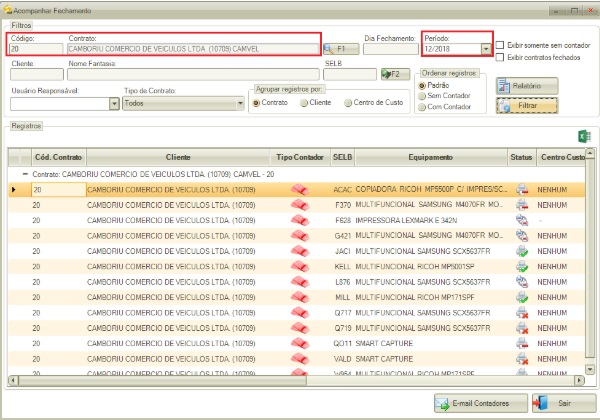Screen dimensions: 600x420
Task: Click the Dia Fechamento field
Action: (391, 49)
